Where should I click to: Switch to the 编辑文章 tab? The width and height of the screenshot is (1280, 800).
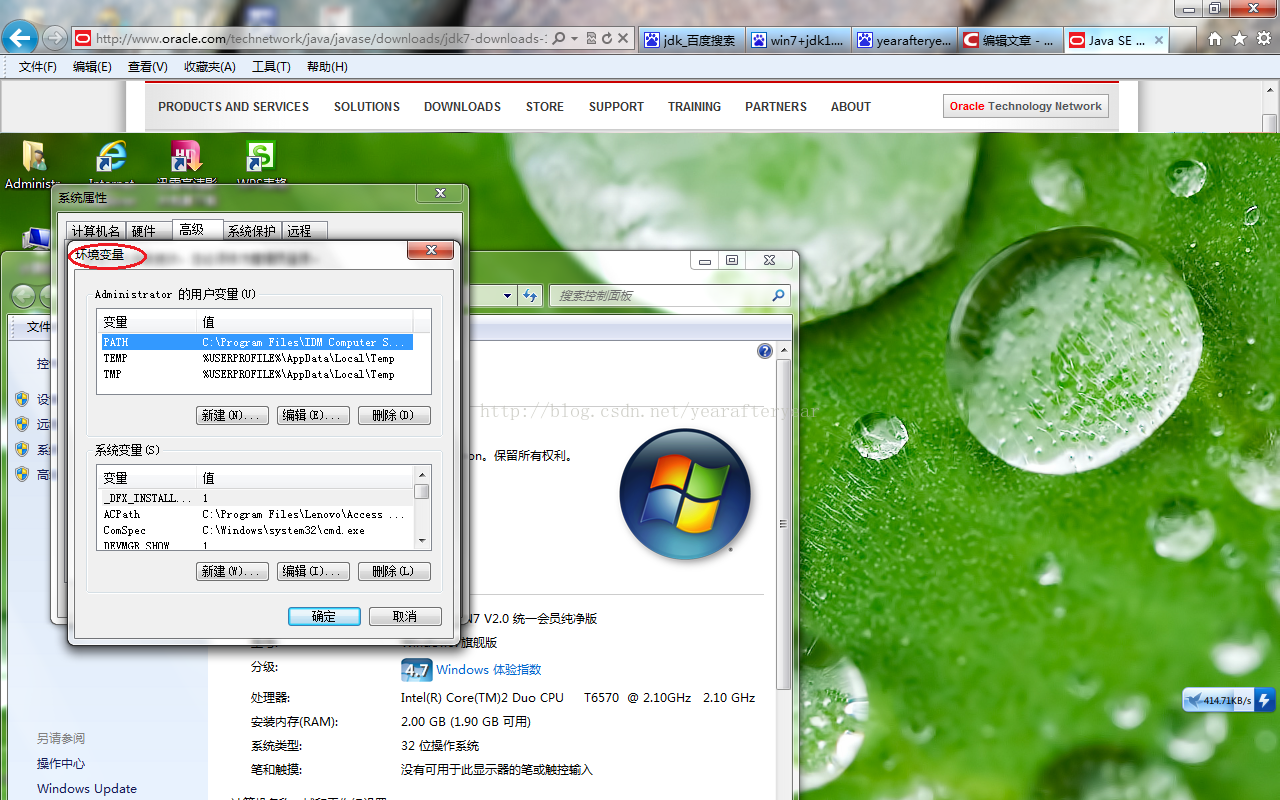click(1010, 40)
